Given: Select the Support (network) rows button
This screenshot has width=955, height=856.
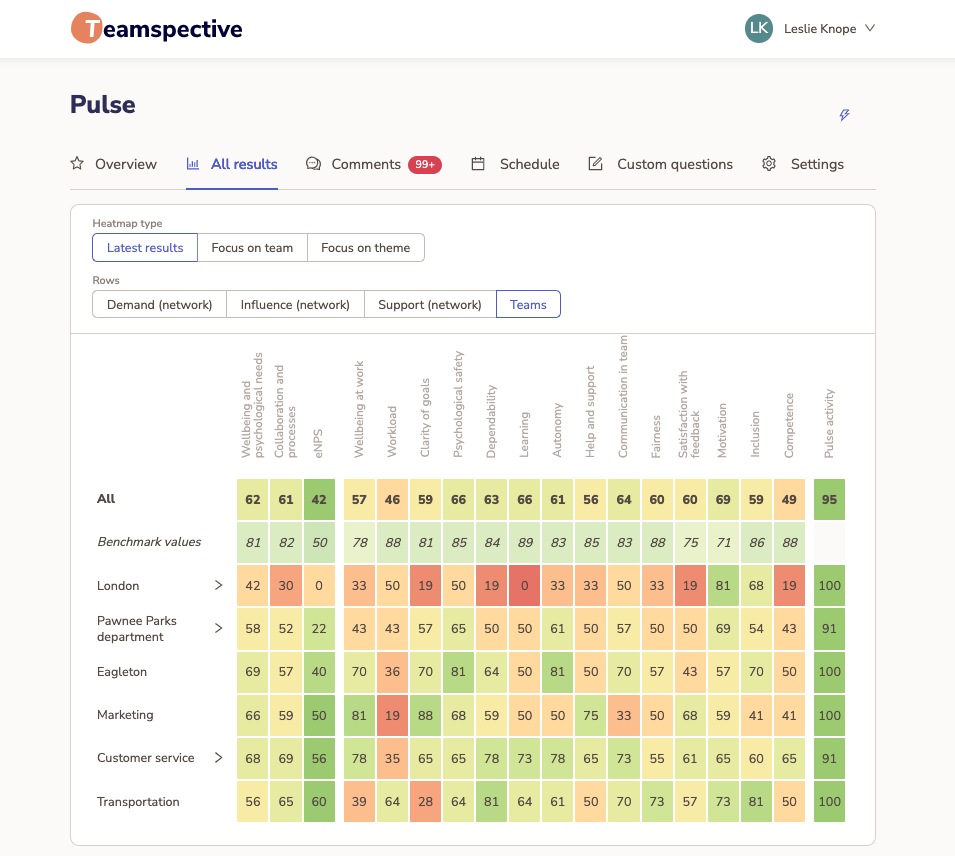Looking at the screenshot, I should click(430, 304).
